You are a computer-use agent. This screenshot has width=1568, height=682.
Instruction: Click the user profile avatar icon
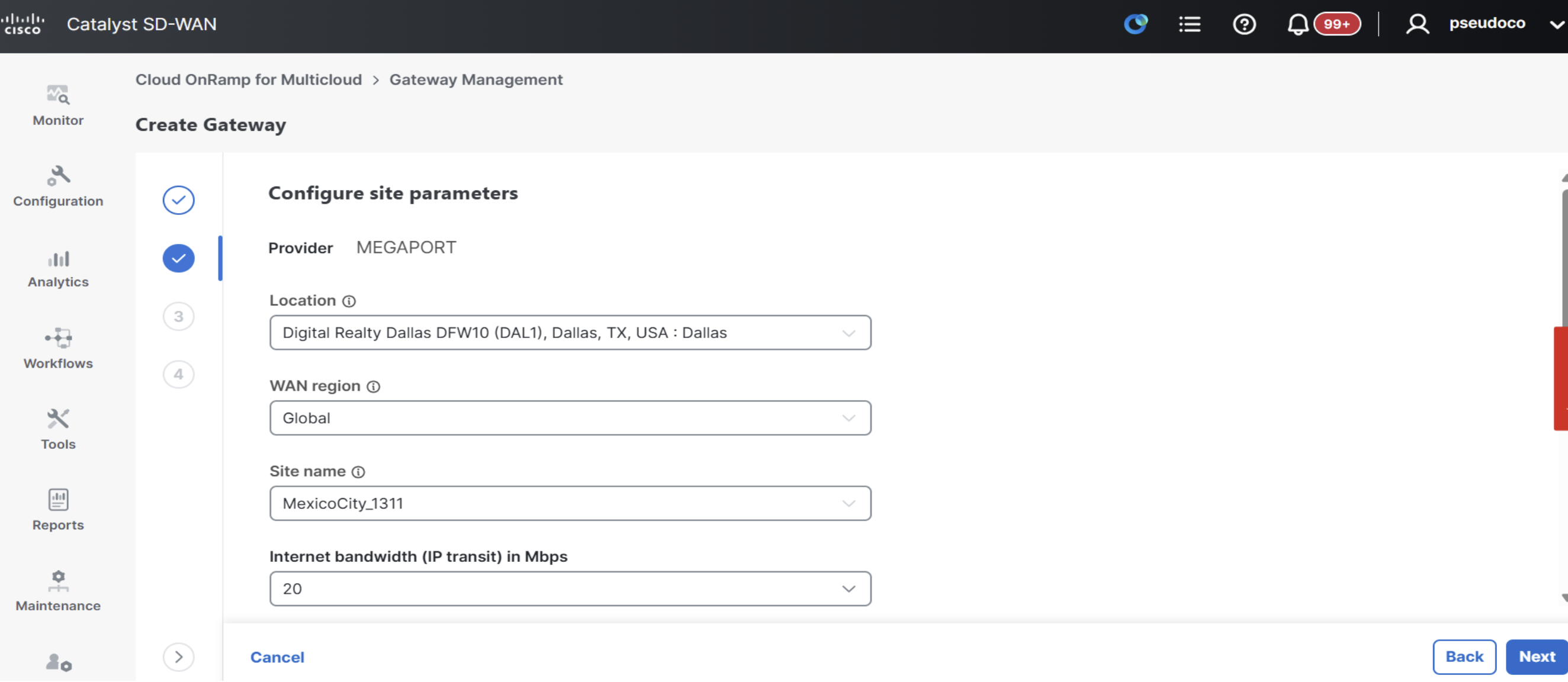[1417, 24]
